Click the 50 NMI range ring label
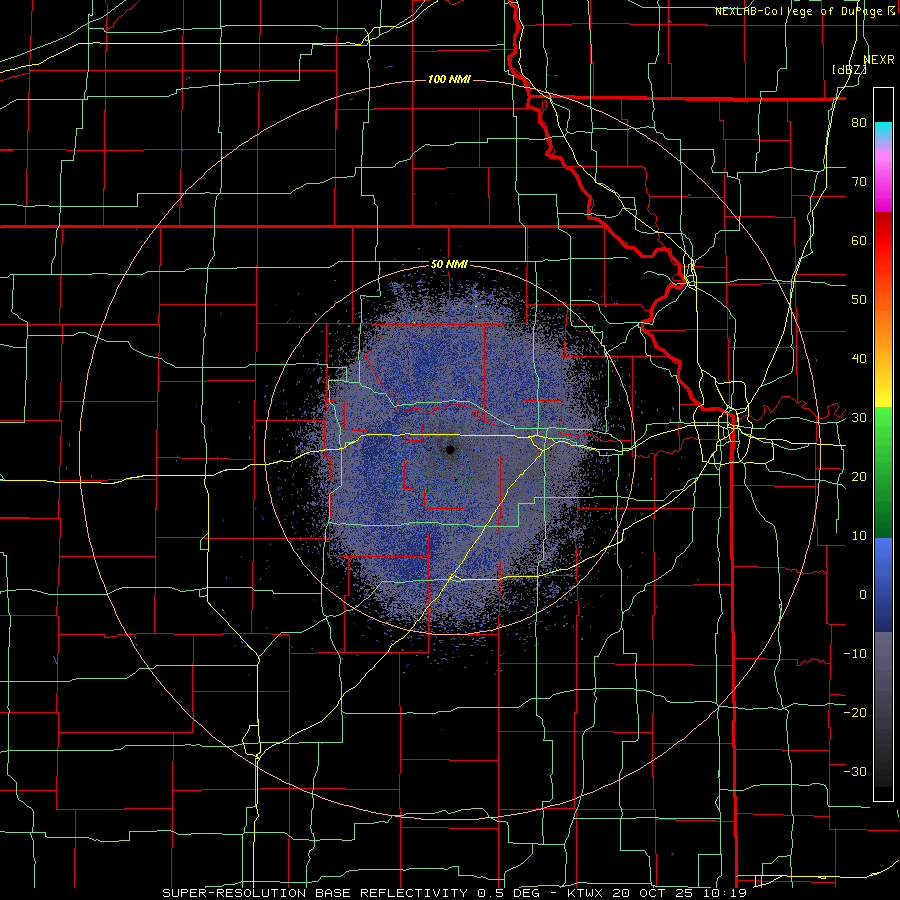The width and height of the screenshot is (900, 900). pyautogui.click(x=449, y=265)
